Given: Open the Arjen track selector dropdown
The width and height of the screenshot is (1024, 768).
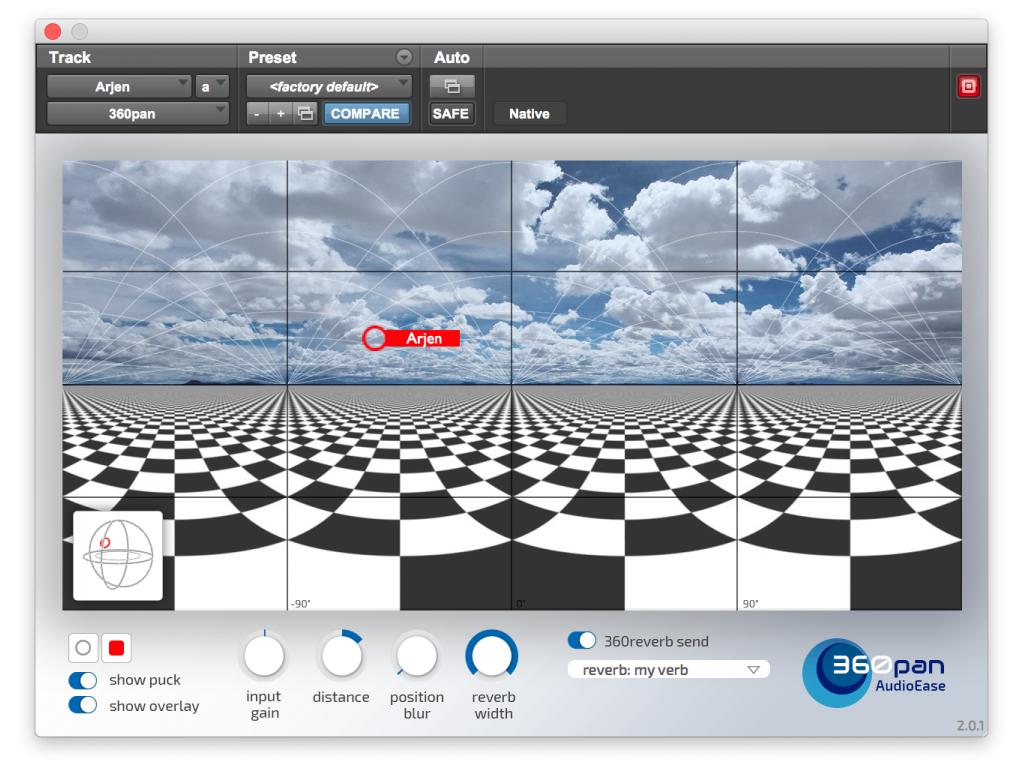Looking at the screenshot, I should 119,87.
